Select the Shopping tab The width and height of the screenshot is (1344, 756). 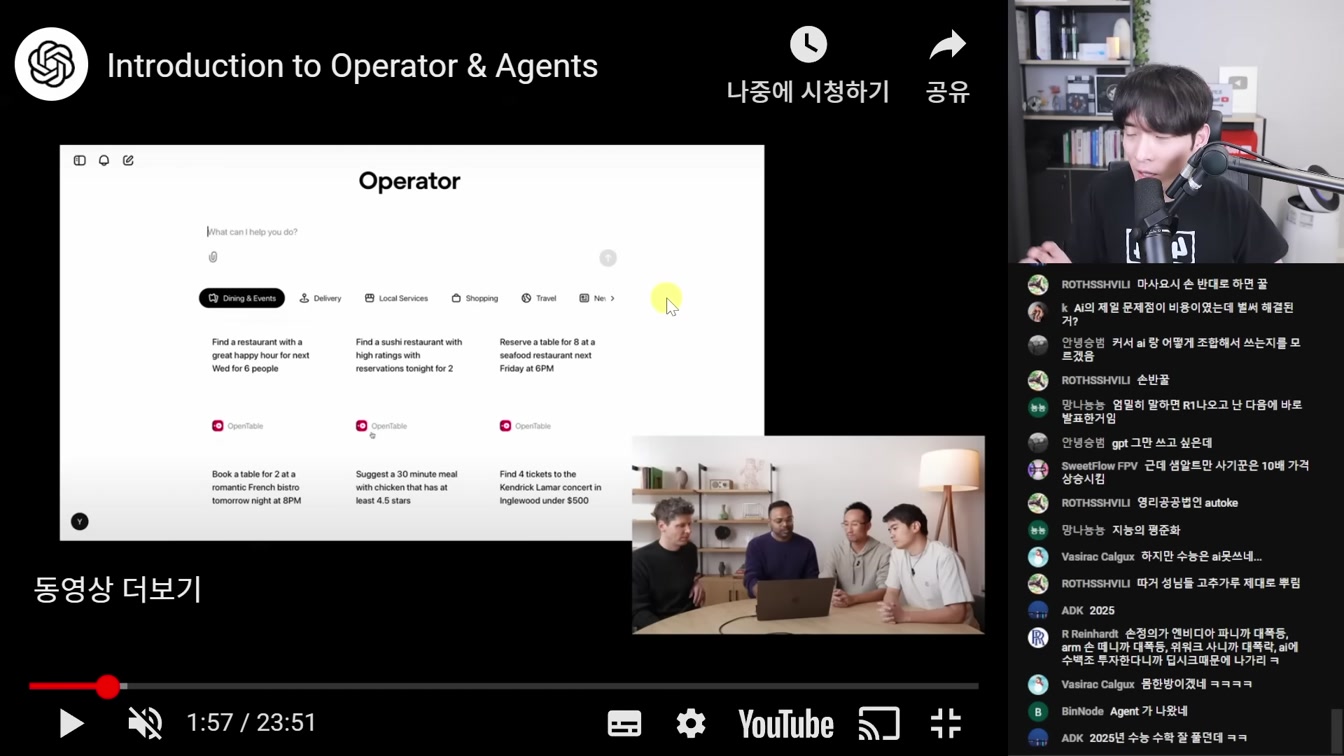coord(475,298)
